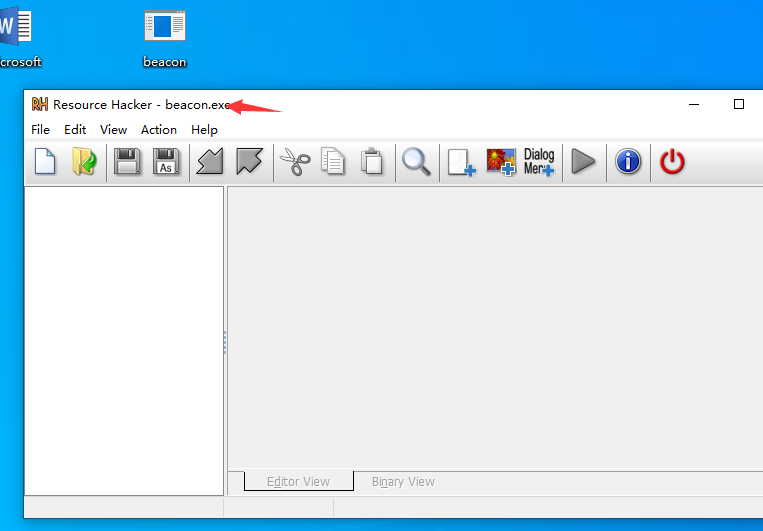Click the Paste clipboard icon
The image size is (763, 531).
point(372,162)
